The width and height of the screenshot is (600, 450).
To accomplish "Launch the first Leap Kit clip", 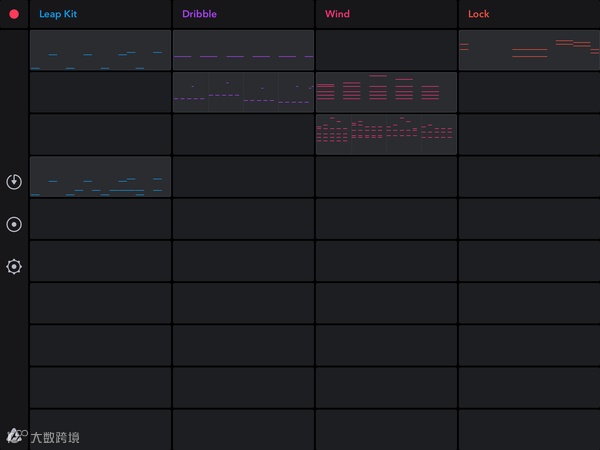I will pyautogui.click(x=100, y=50).
